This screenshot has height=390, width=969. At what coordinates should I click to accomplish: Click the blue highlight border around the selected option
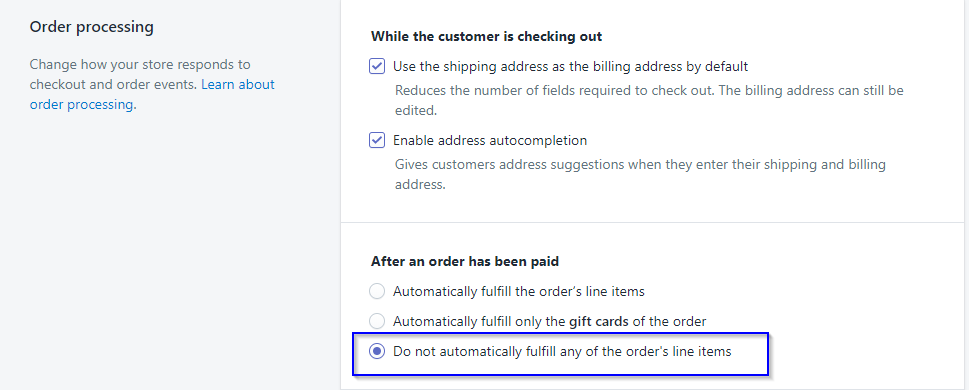pyautogui.click(x=560, y=334)
